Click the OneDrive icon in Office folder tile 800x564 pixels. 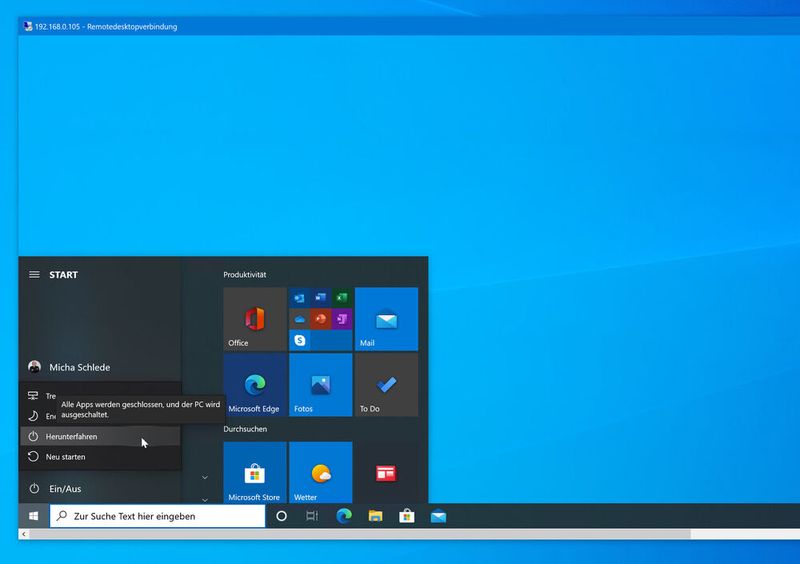pos(300,319)
